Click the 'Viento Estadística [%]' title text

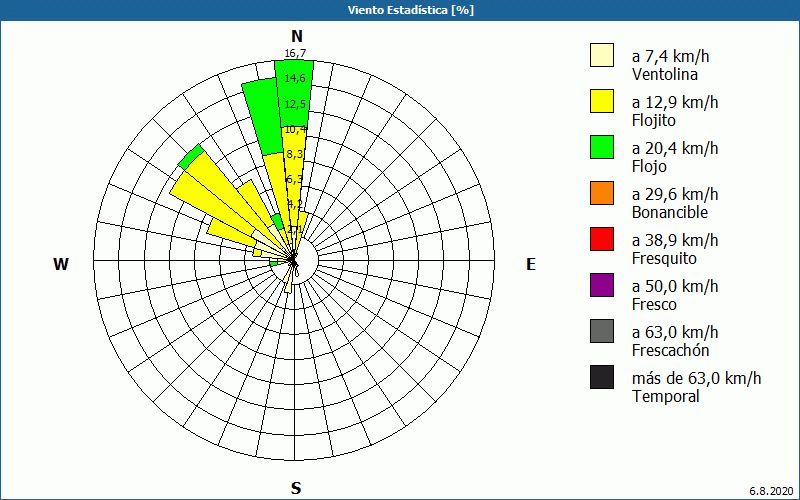click(411, 10)
